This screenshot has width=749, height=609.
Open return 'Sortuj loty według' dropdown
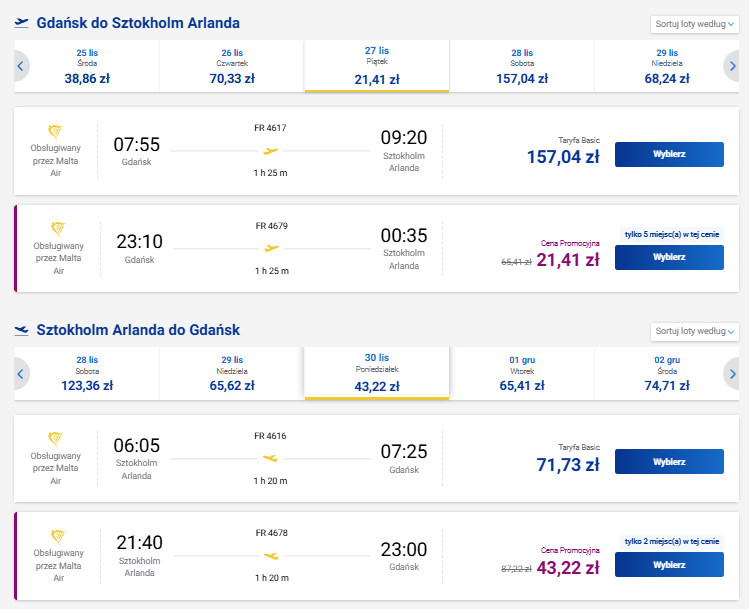click(x=695, y=331)
